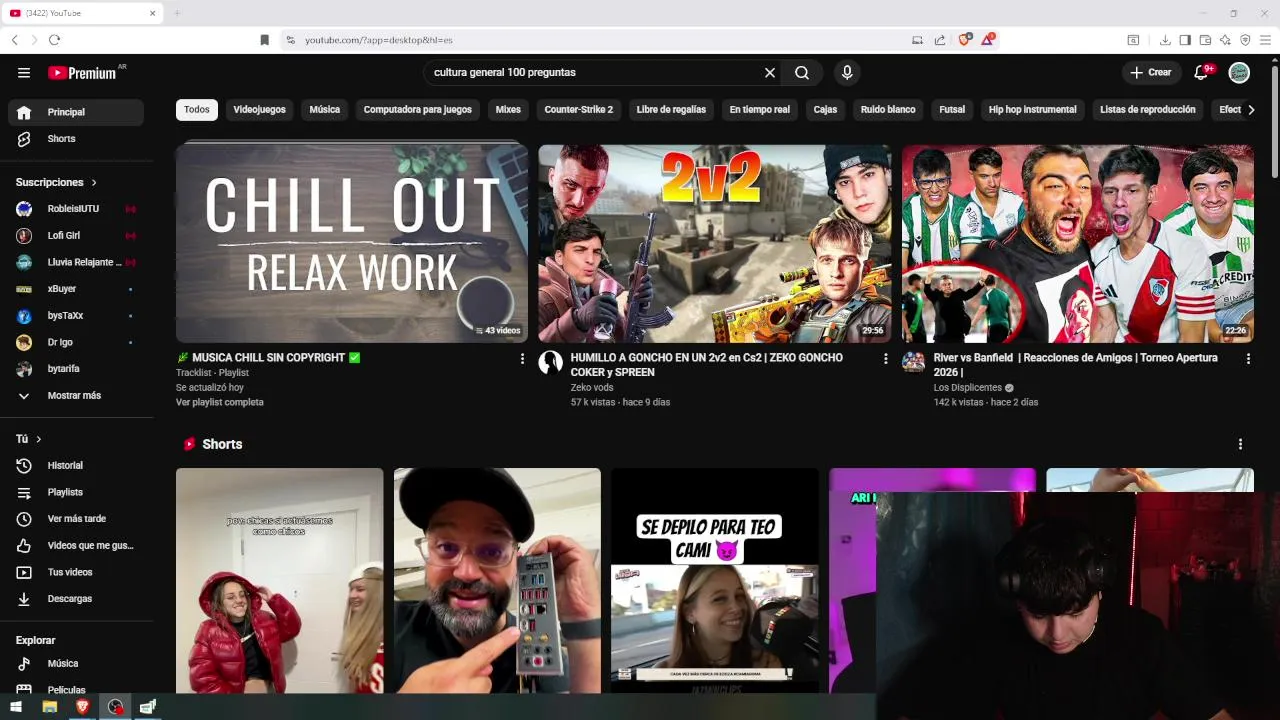Open Ver más tarde
This screenshot has width=1280, height=720.
(x=76, y=519)
